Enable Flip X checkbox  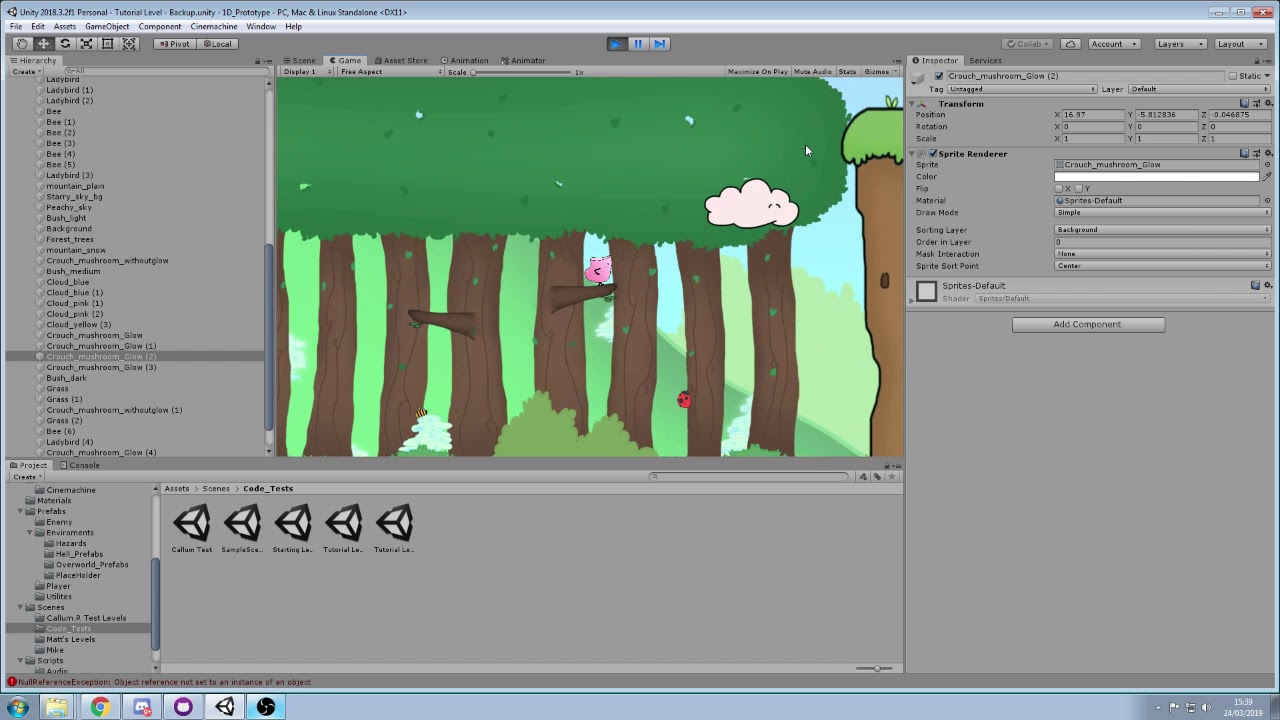pyautogui.click(x=1059, y=189)
